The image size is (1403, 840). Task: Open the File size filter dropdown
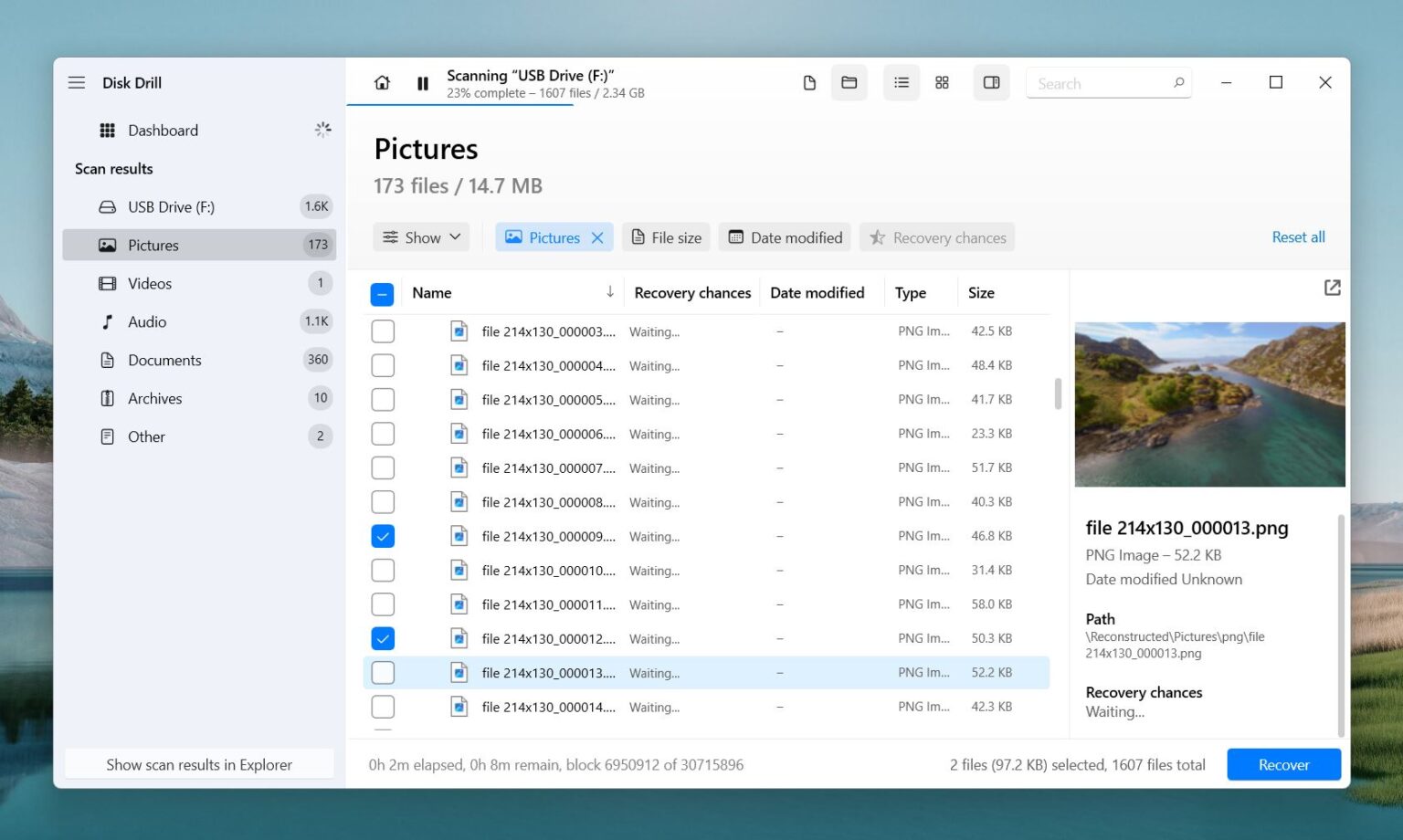(667, 237)
